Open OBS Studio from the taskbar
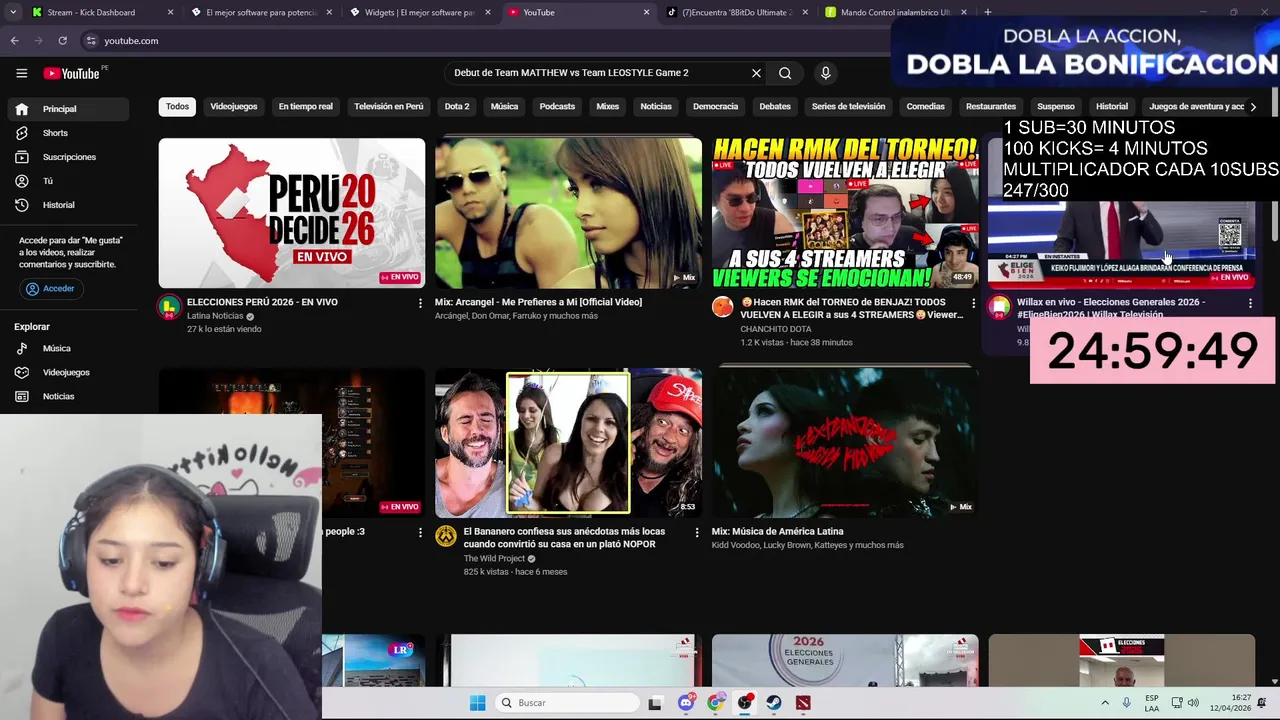The image size is (1280, 720). [745, 703]
